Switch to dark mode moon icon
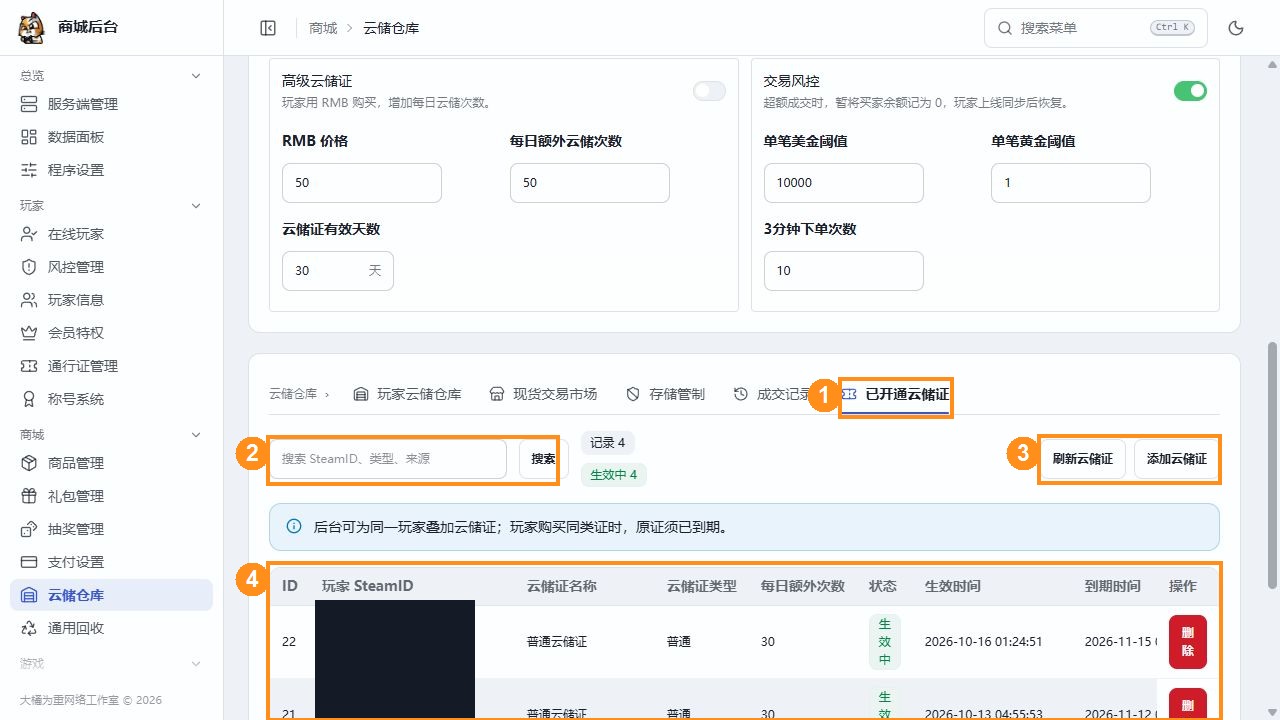This screenshot has width=1280, height=720. 1236,28
